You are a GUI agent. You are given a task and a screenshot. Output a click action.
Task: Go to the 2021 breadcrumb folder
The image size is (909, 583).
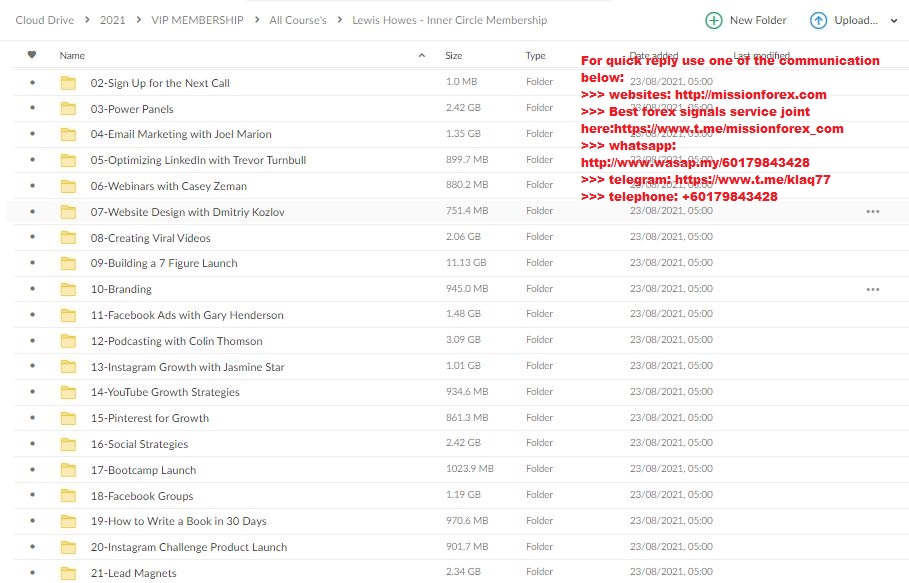pos(112,20)
